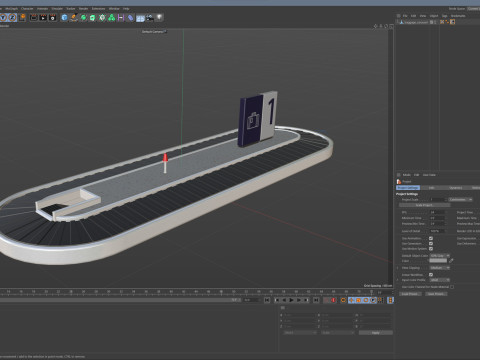Toggle the Y axis lock icon
This screenshot has width=480, height=360.
(x=3, y=17)
